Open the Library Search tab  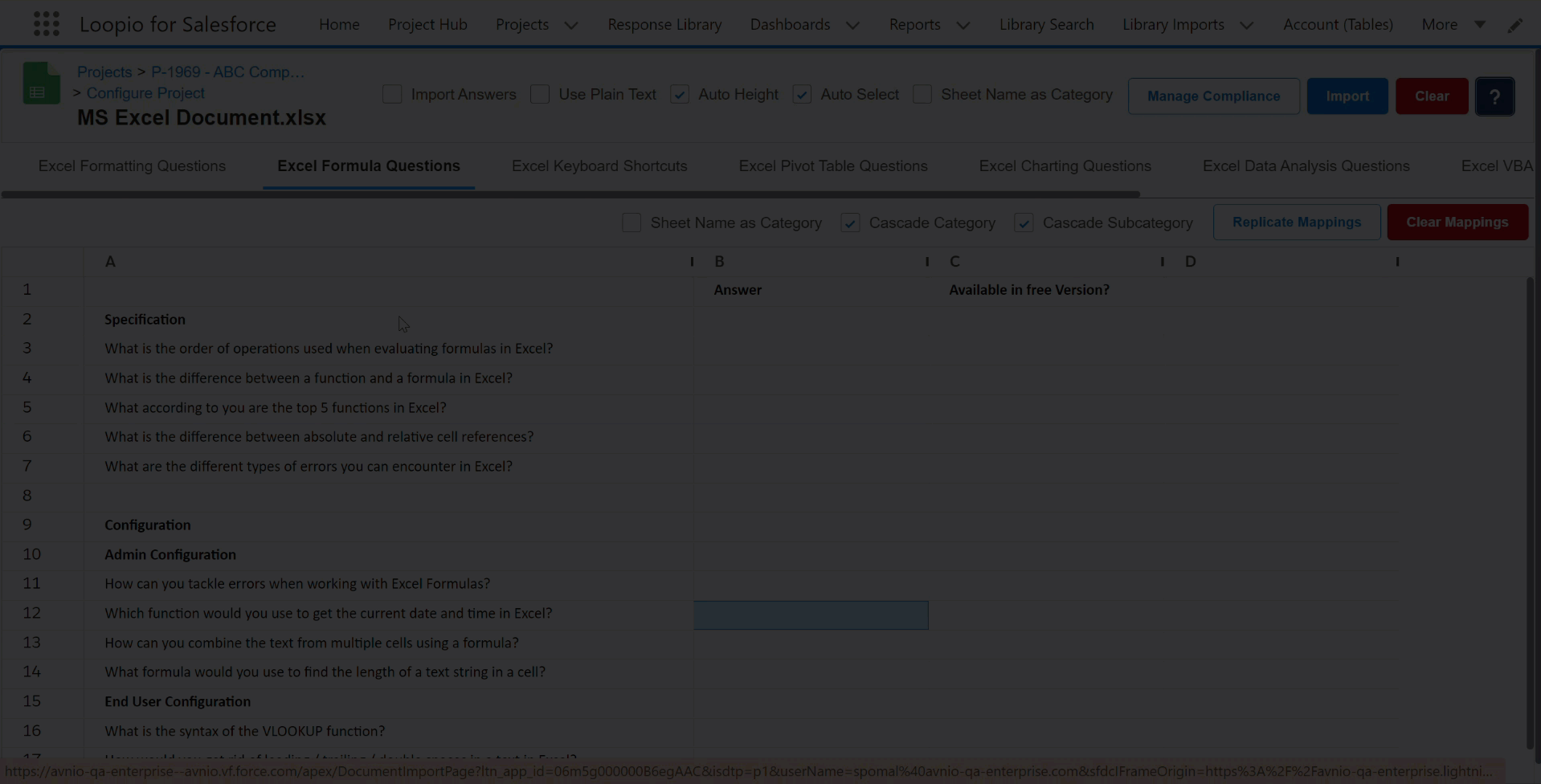tap(1046, 25)
